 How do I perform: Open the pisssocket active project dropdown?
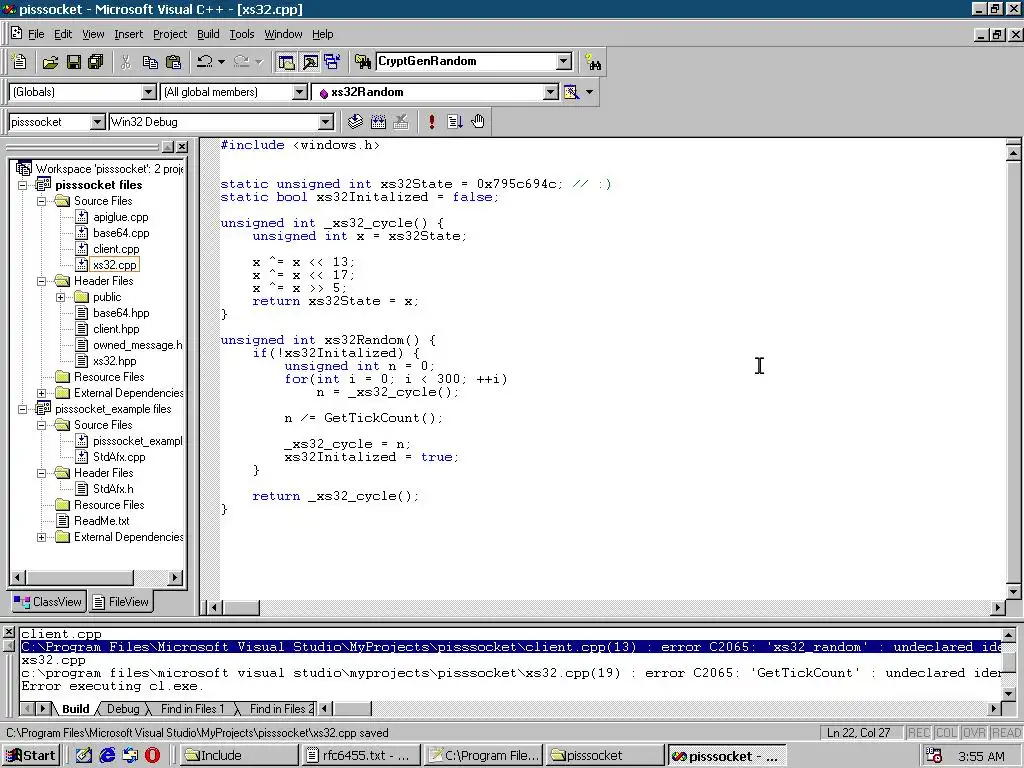tap(97, 122)
